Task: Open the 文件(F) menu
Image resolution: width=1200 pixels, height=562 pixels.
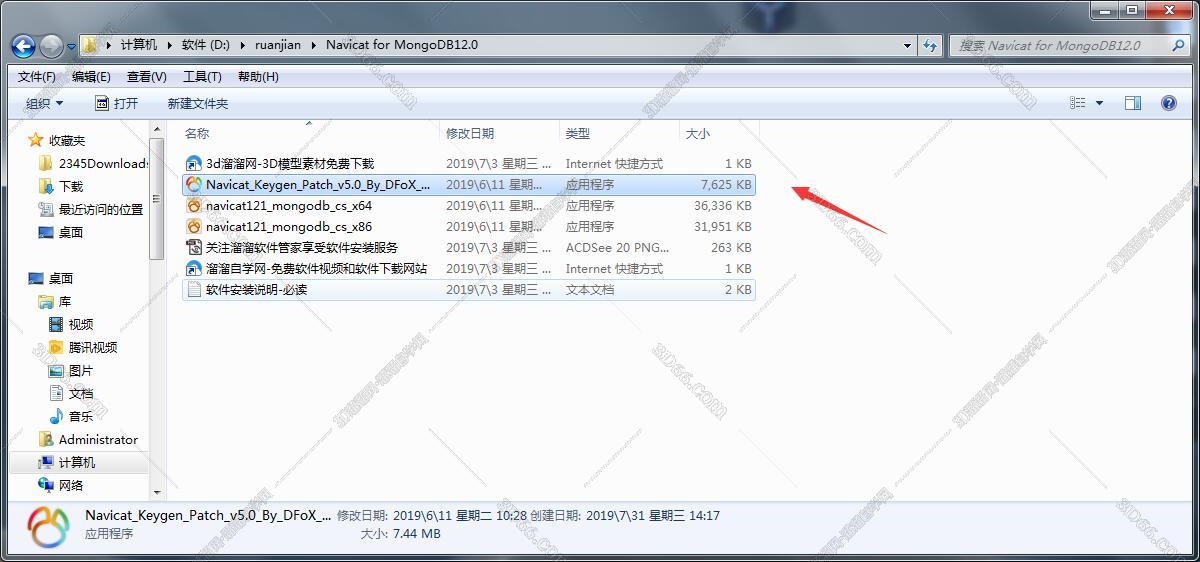Action: (x=37, y=76)
